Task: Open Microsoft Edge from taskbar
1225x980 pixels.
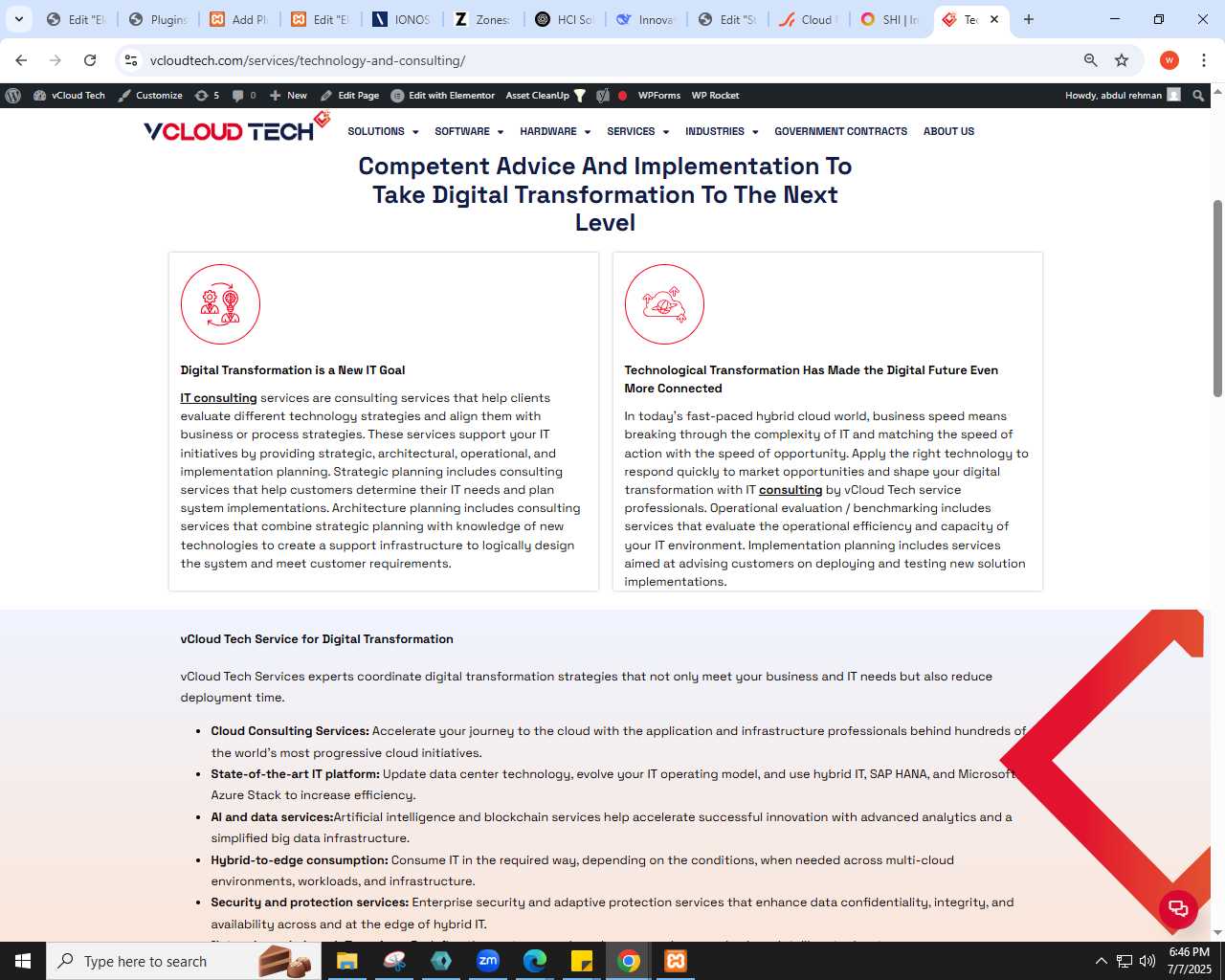Action: click(535, 961)
